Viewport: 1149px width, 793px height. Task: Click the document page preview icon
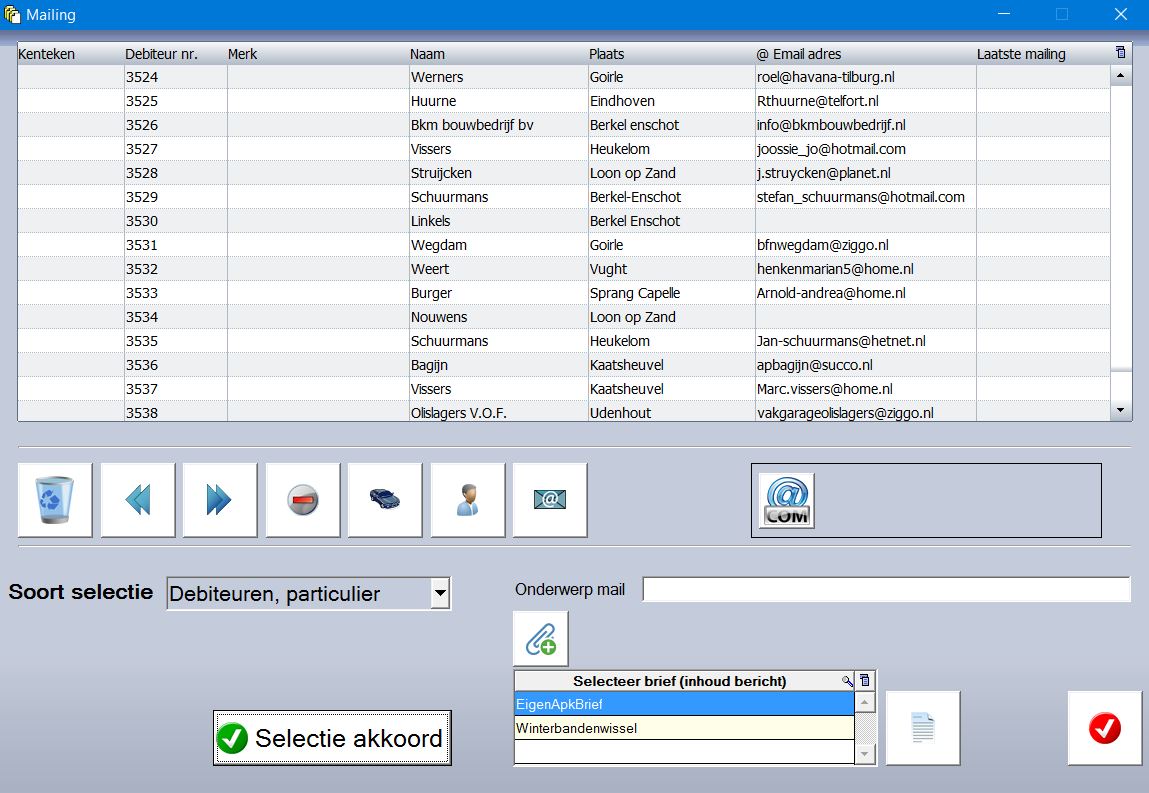(922, 728)
